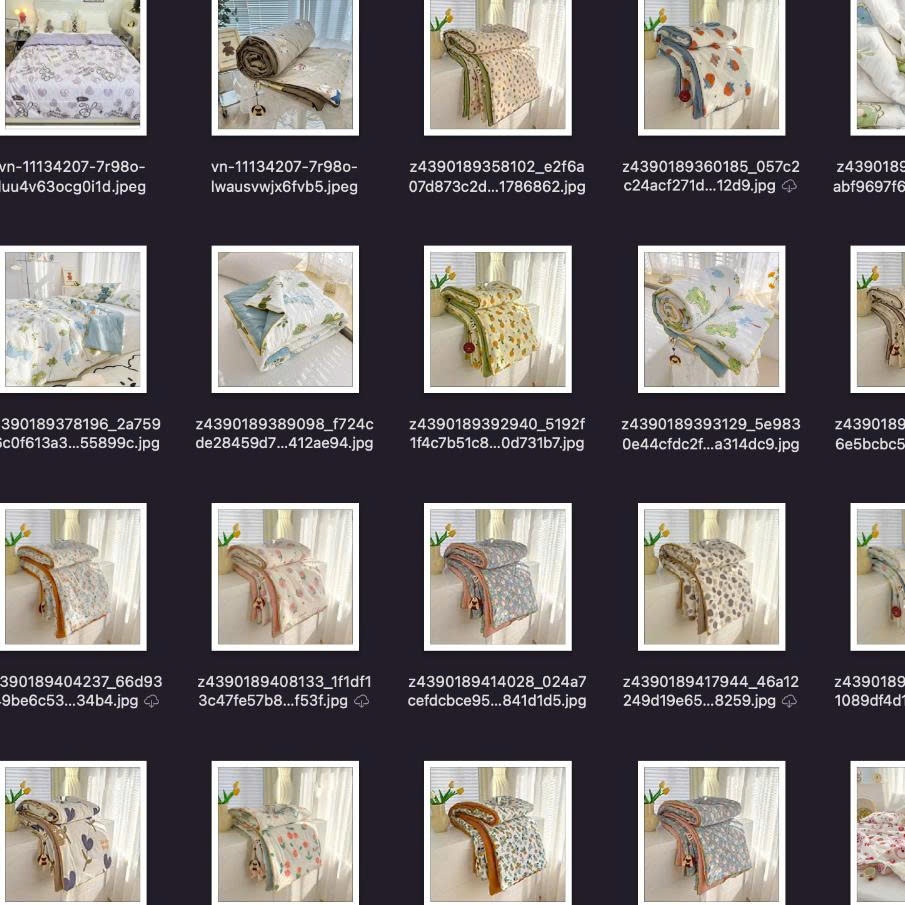Click cloud download icon next to z4390189360185 file
This screenshot has height=905, width=905.
pos(789,186)
